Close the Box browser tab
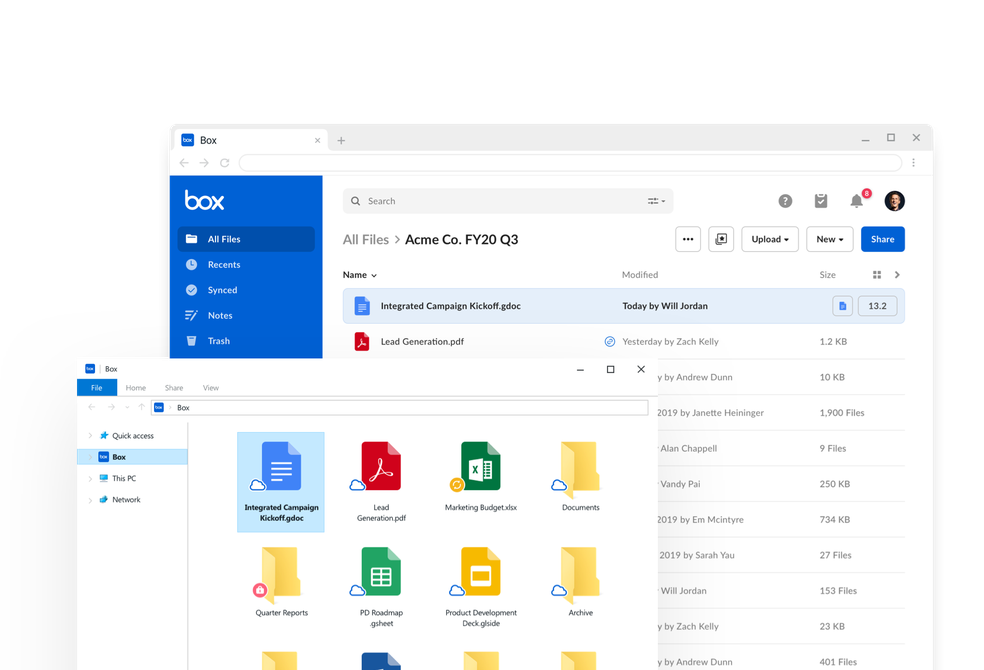984x670 pixels. click(x=318, y=141)
